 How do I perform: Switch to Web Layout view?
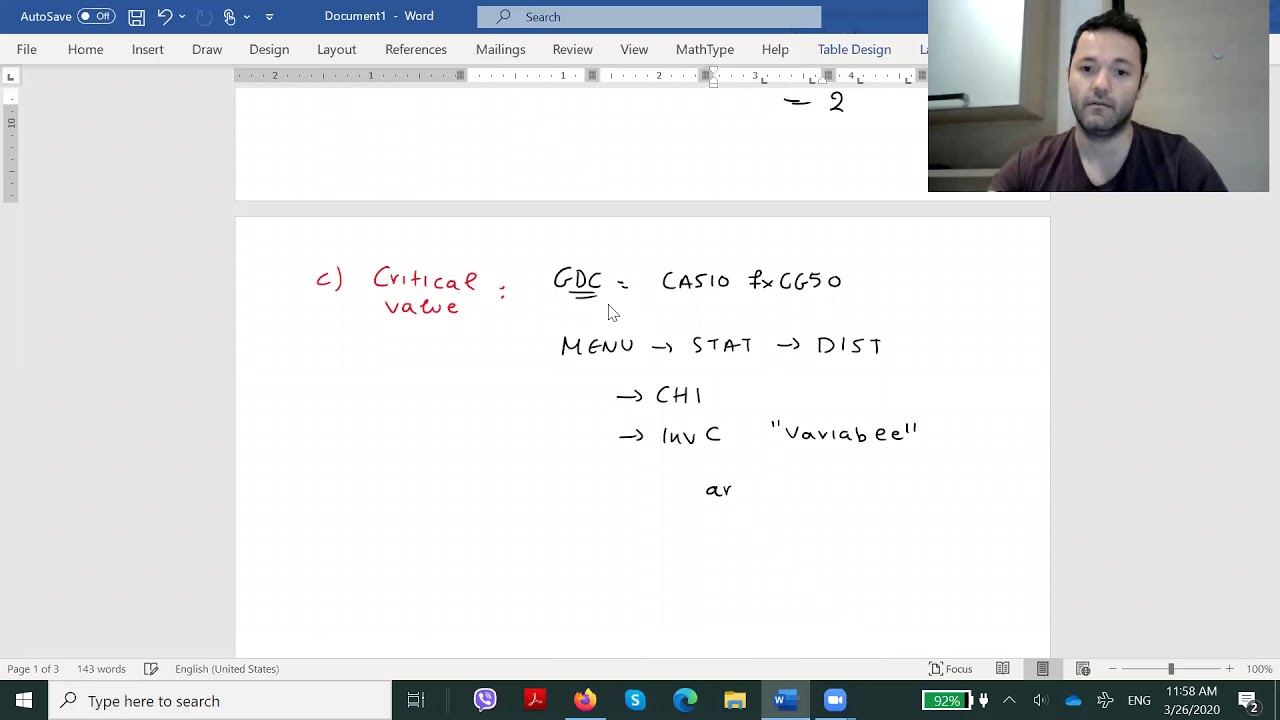pyautogui.click(x=1082, y=669)
